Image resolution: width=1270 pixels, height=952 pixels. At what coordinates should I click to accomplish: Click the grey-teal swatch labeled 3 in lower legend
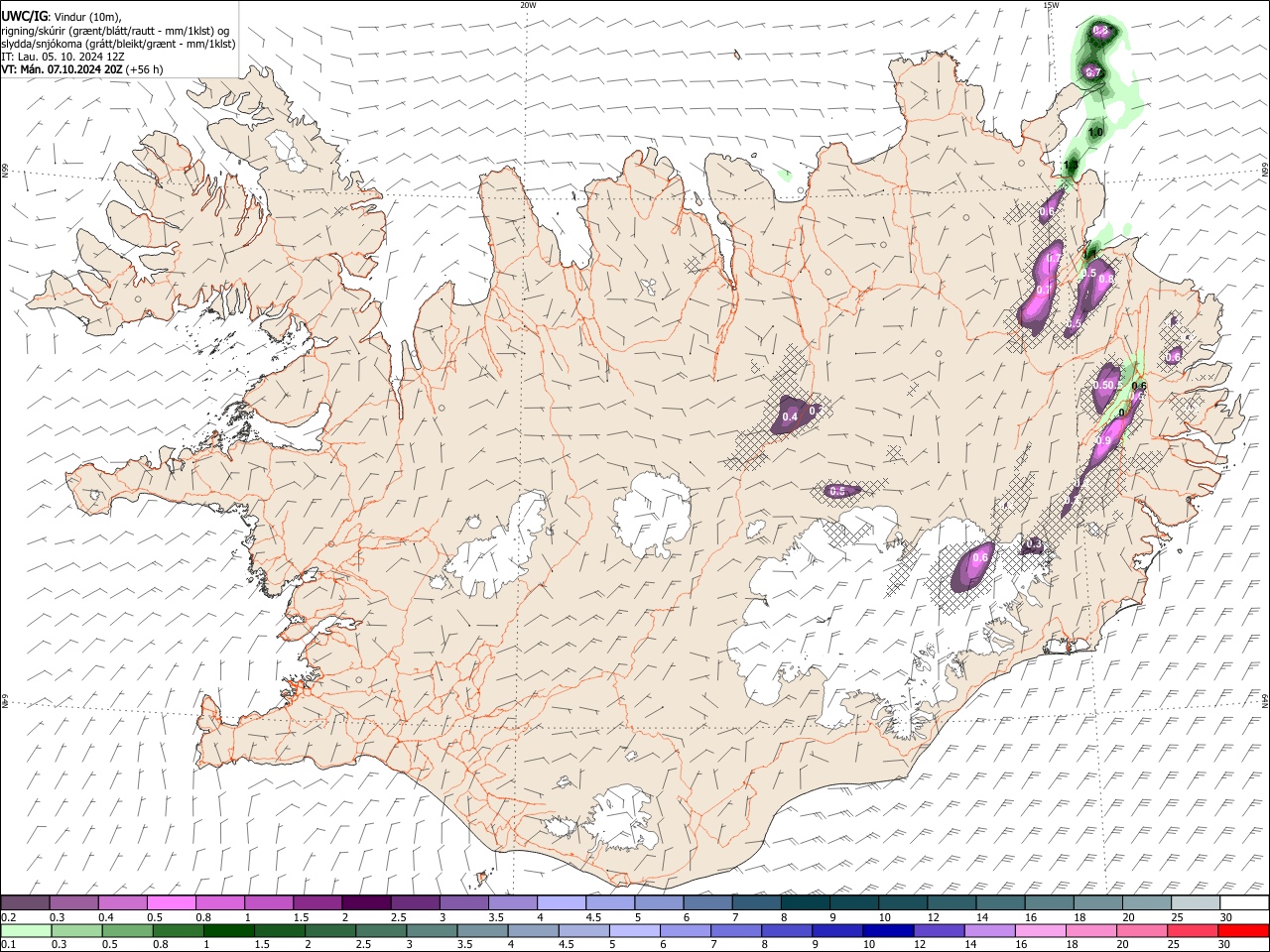pos(433,930)
